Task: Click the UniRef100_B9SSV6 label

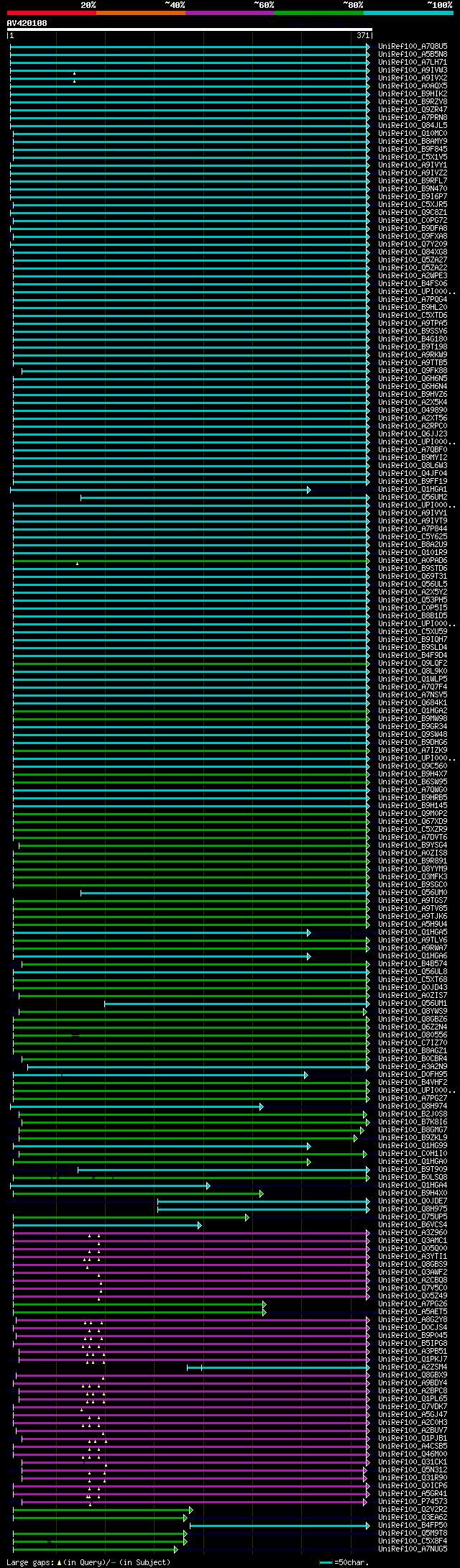Action: pyautogui.click(x=413, y=331)
